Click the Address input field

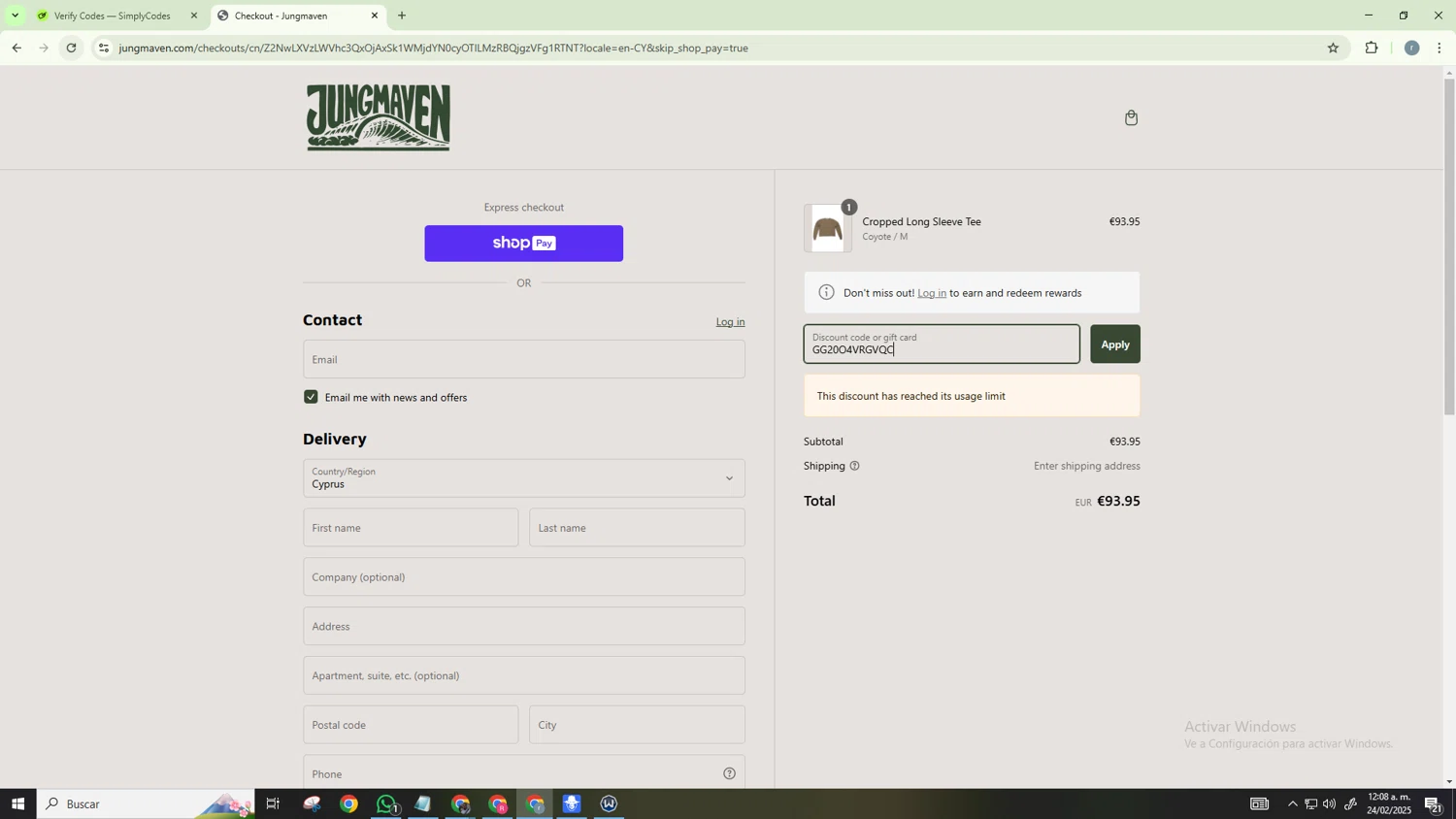524,627
